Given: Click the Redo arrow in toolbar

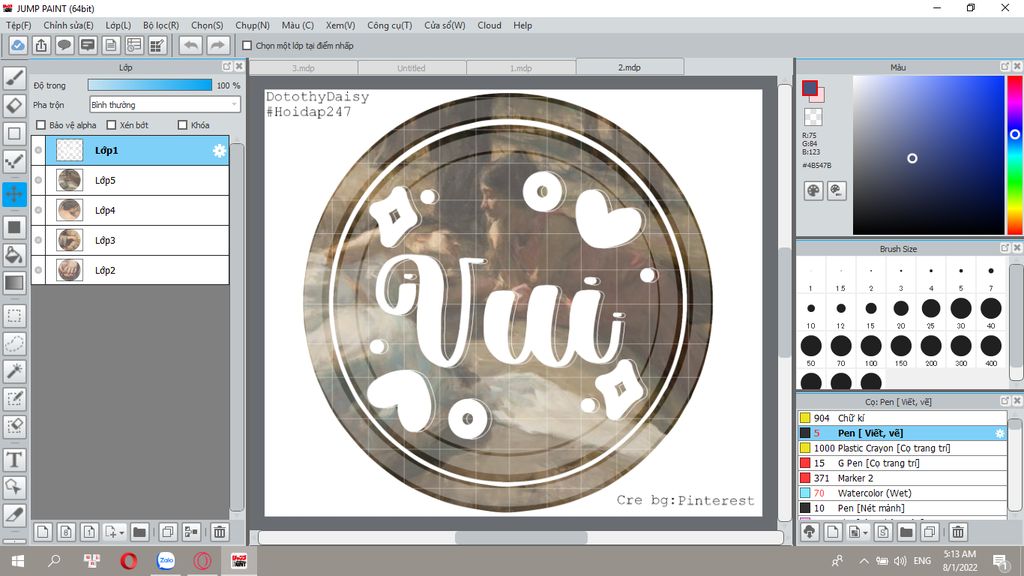Looking at the screenshot, I should coord(218,45).
